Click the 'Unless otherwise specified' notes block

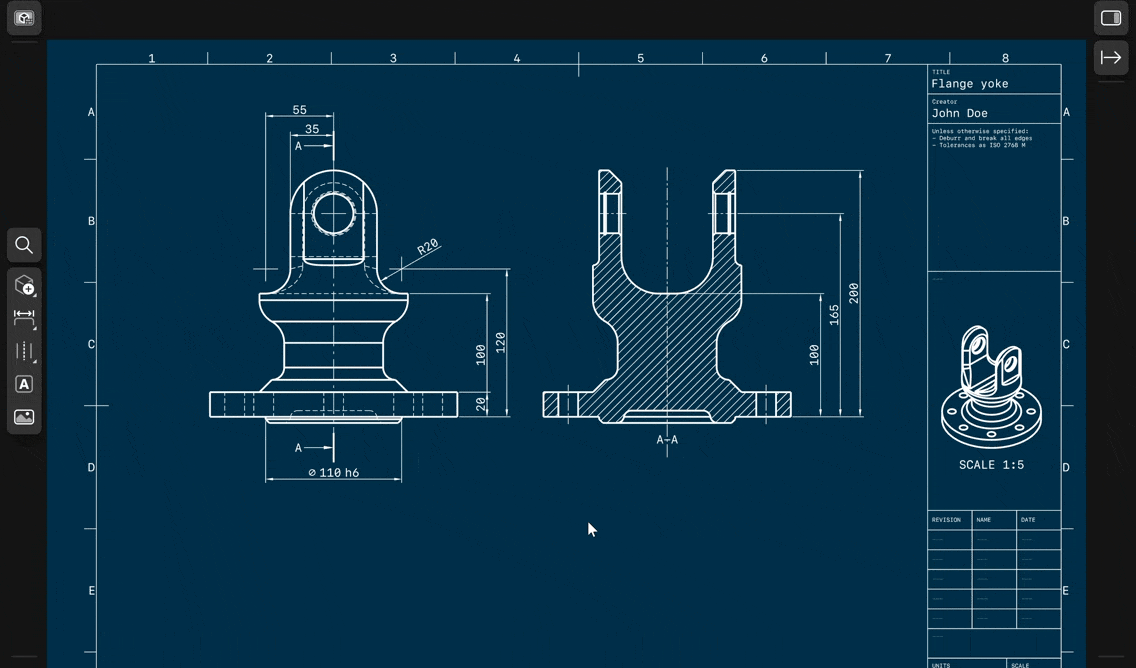[x=982, y=138]
